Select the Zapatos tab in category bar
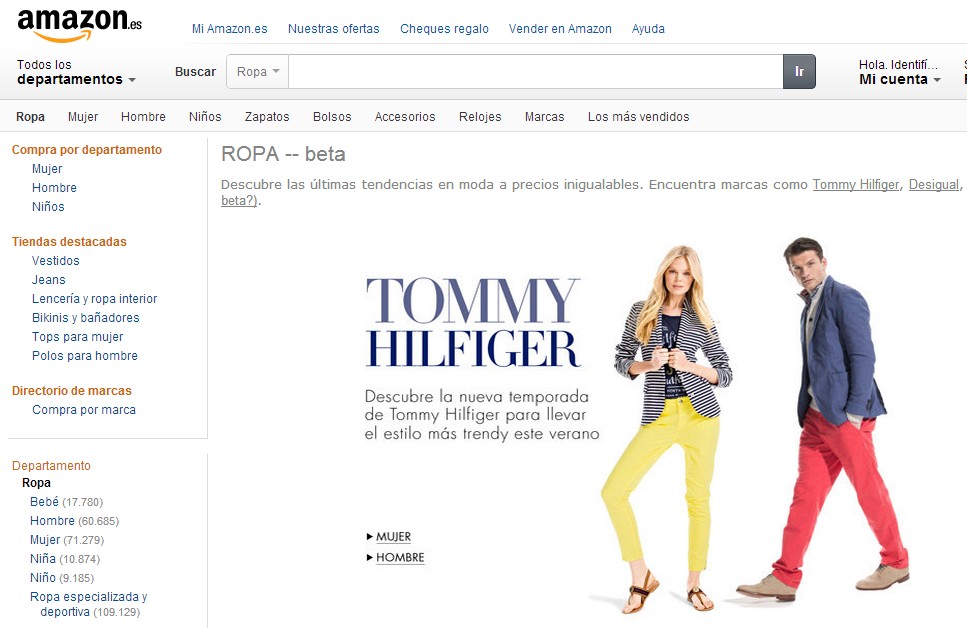Screen dimensions: 967x628 click(x=267, y=117)
